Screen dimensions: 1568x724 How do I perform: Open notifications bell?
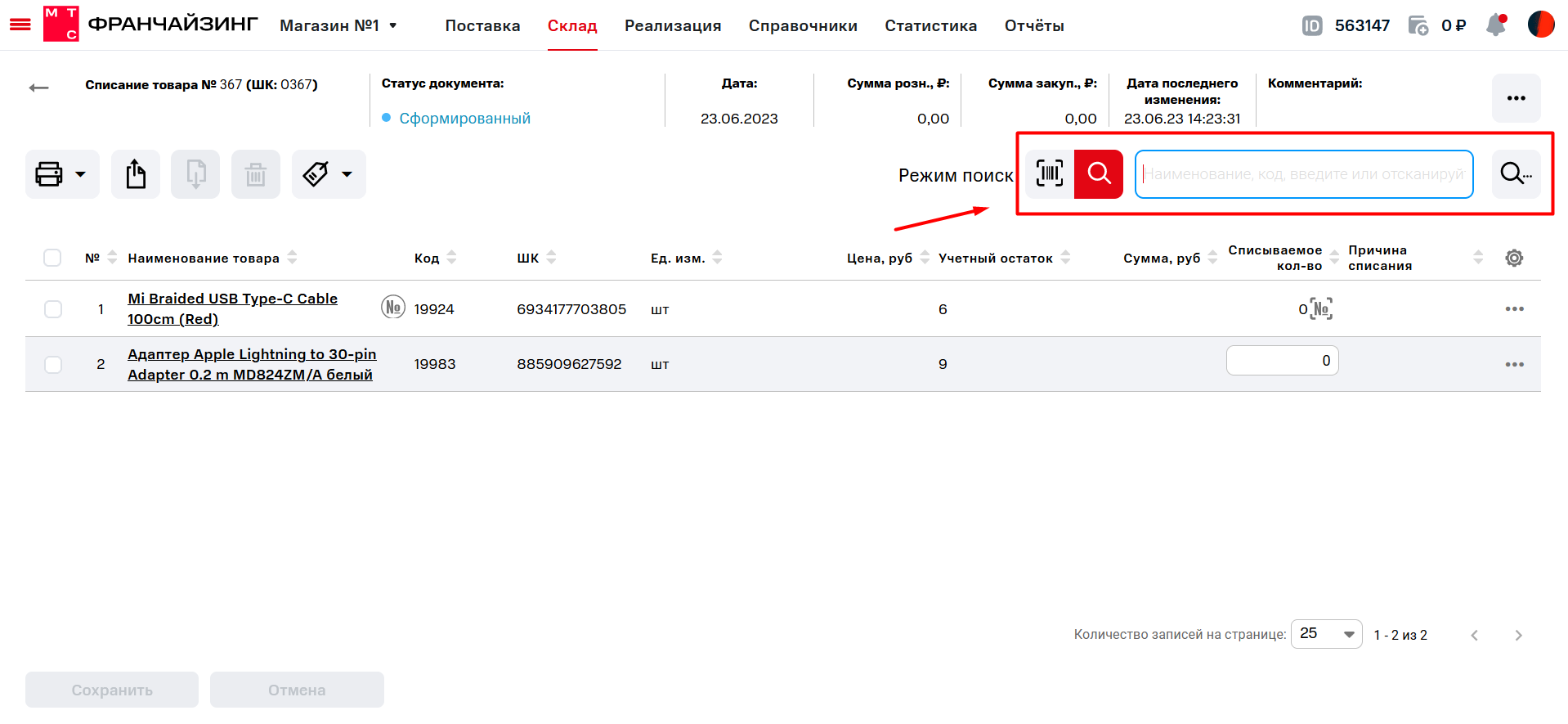point(1496,25)
